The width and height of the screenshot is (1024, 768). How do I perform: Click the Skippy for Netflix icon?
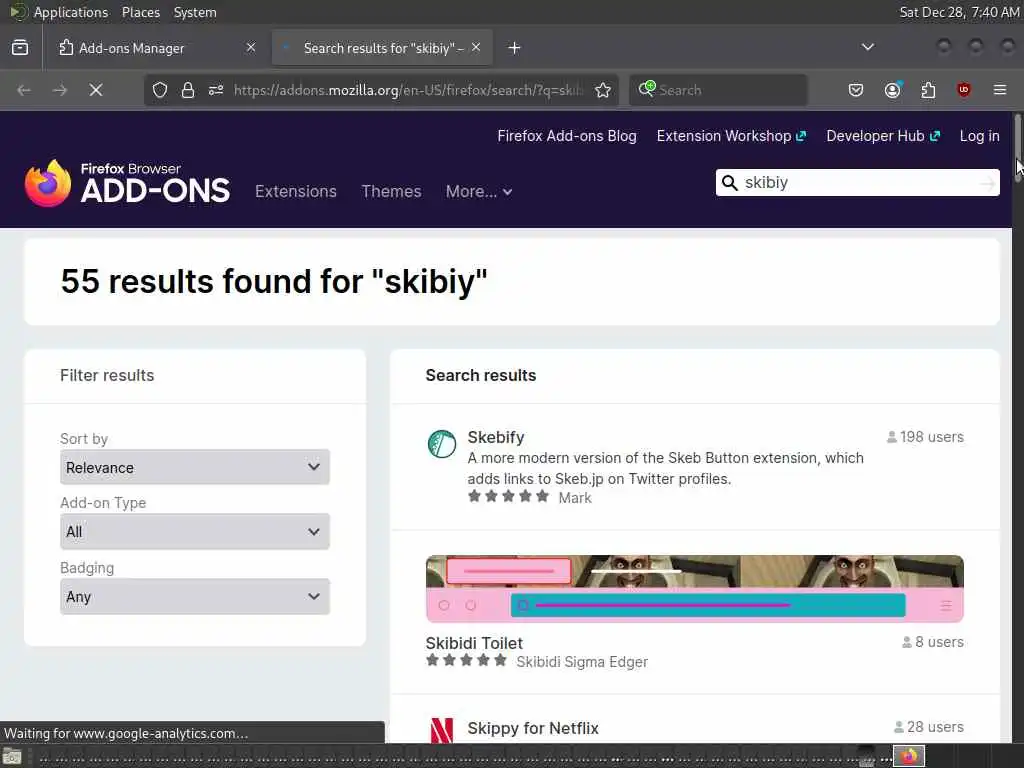442,731
